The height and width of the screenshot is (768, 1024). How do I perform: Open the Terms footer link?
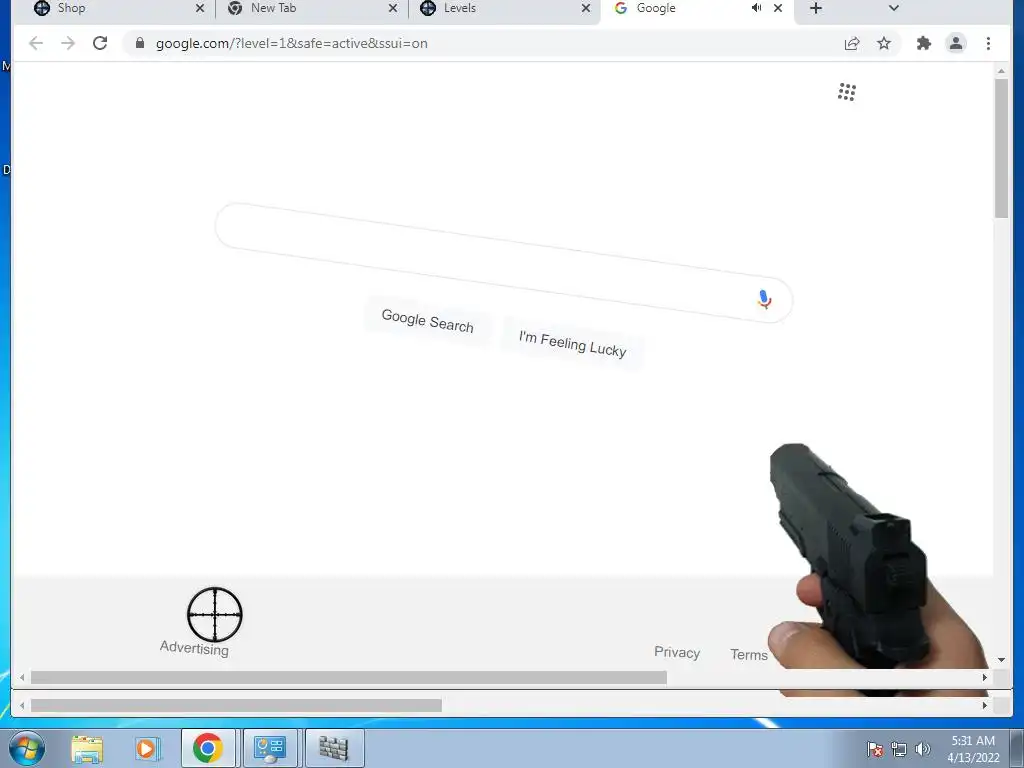click(748, 654)
